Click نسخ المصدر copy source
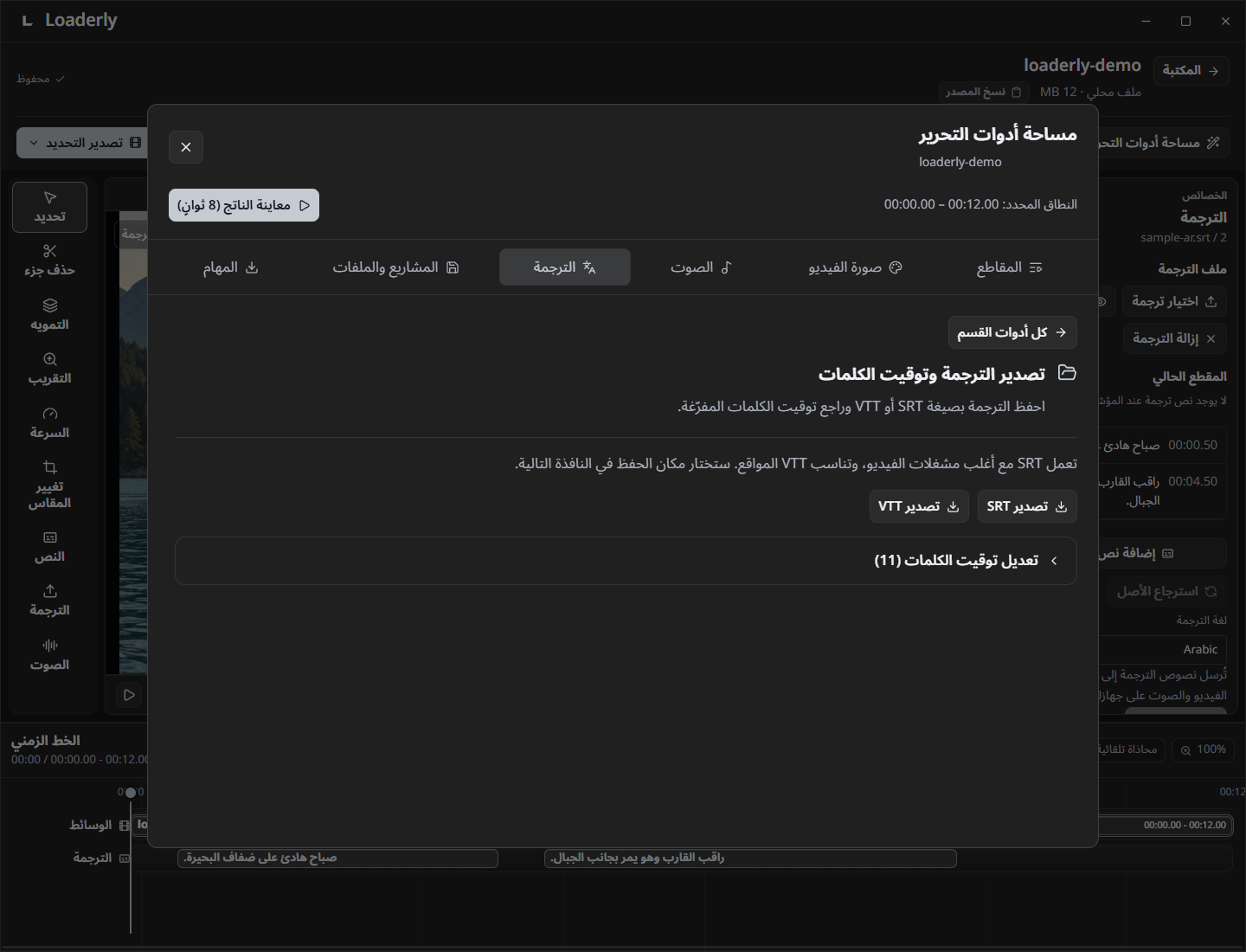 [x=983, y=92]
